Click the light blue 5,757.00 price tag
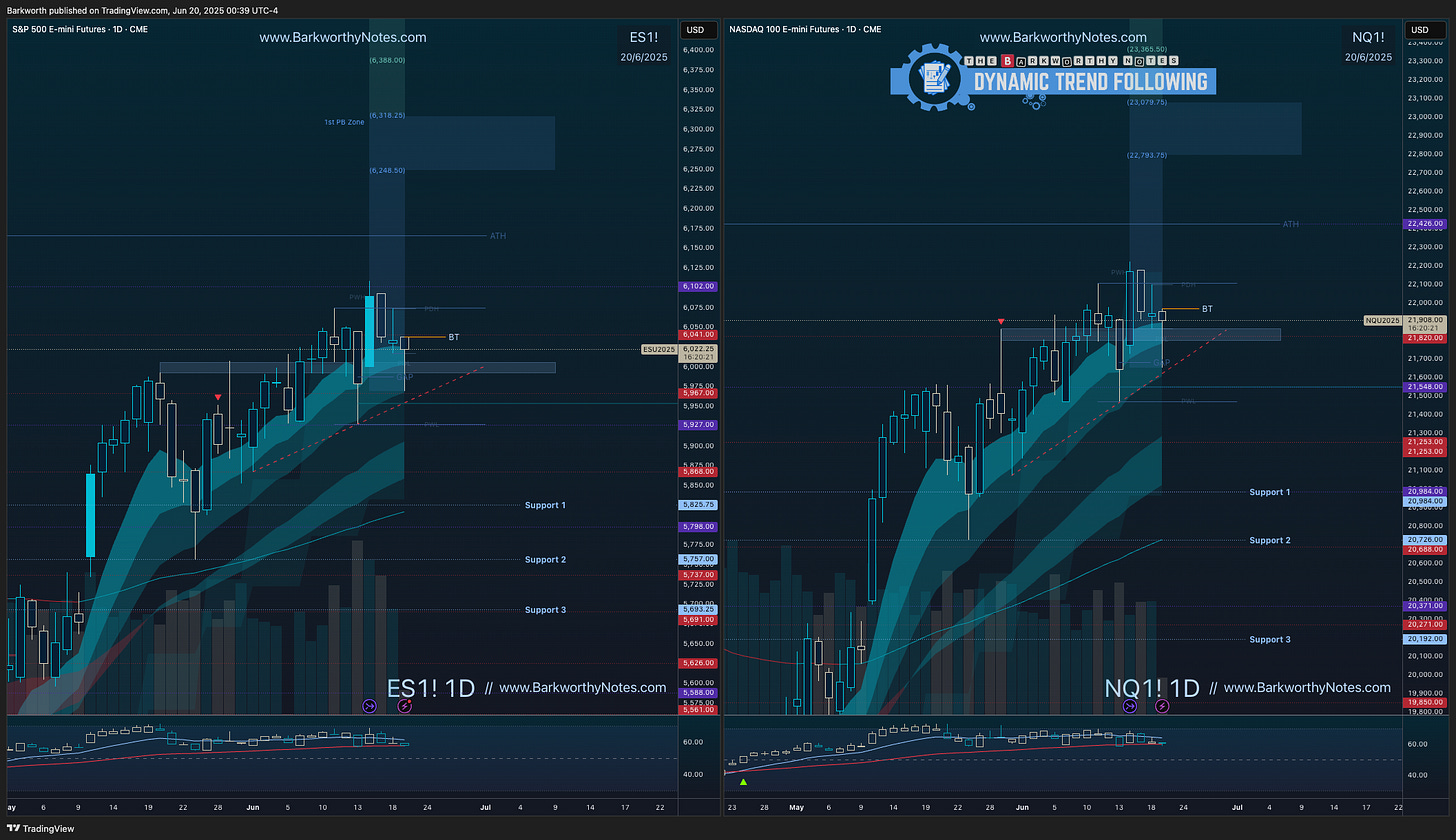This screenshot has width=1456, height=840. click(x=697, y=559)
